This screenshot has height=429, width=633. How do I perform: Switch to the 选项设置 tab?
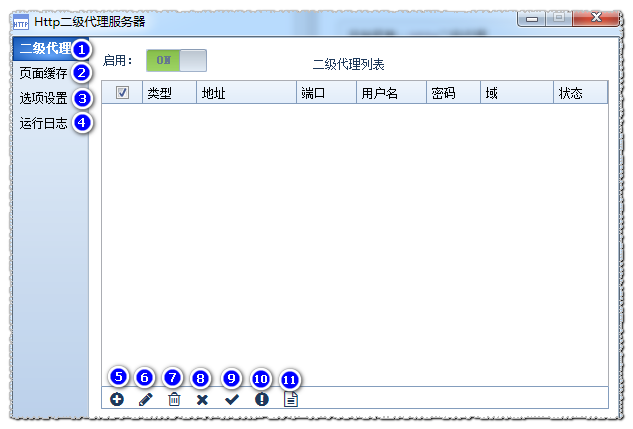coord(44,98)
